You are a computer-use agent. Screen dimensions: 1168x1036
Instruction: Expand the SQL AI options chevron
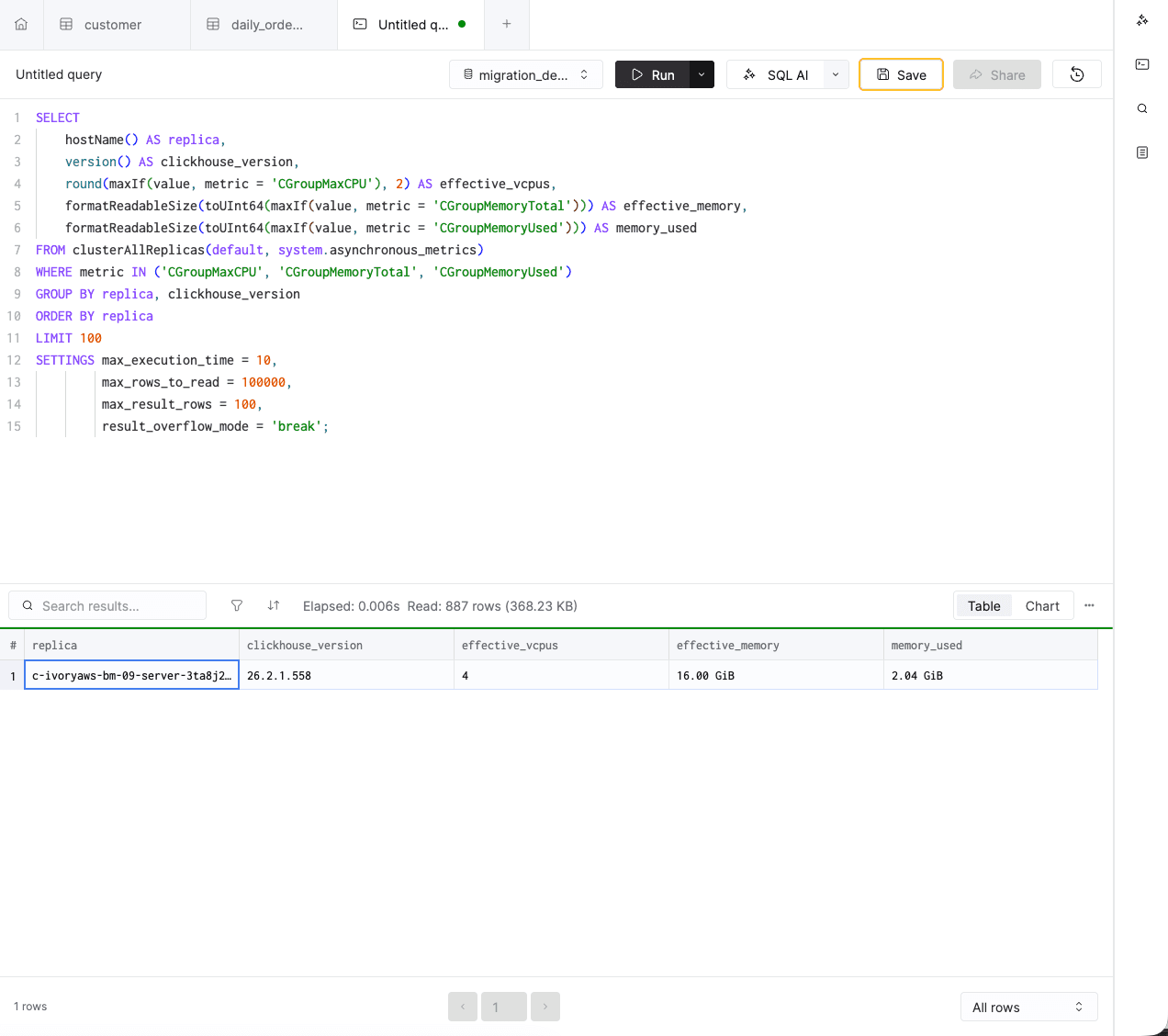click(x=836, y=74)
